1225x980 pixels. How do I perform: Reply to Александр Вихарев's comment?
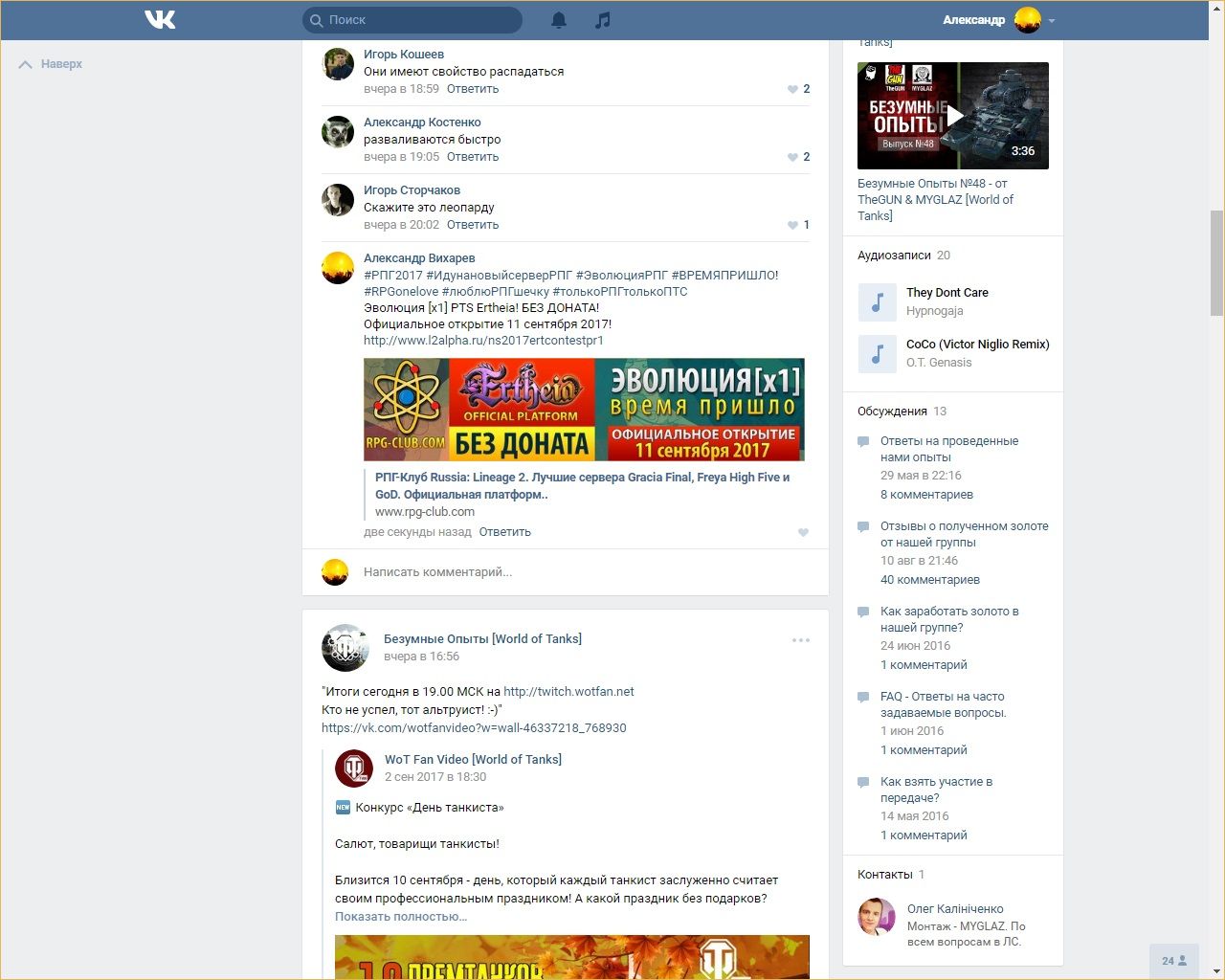(504, 532)
